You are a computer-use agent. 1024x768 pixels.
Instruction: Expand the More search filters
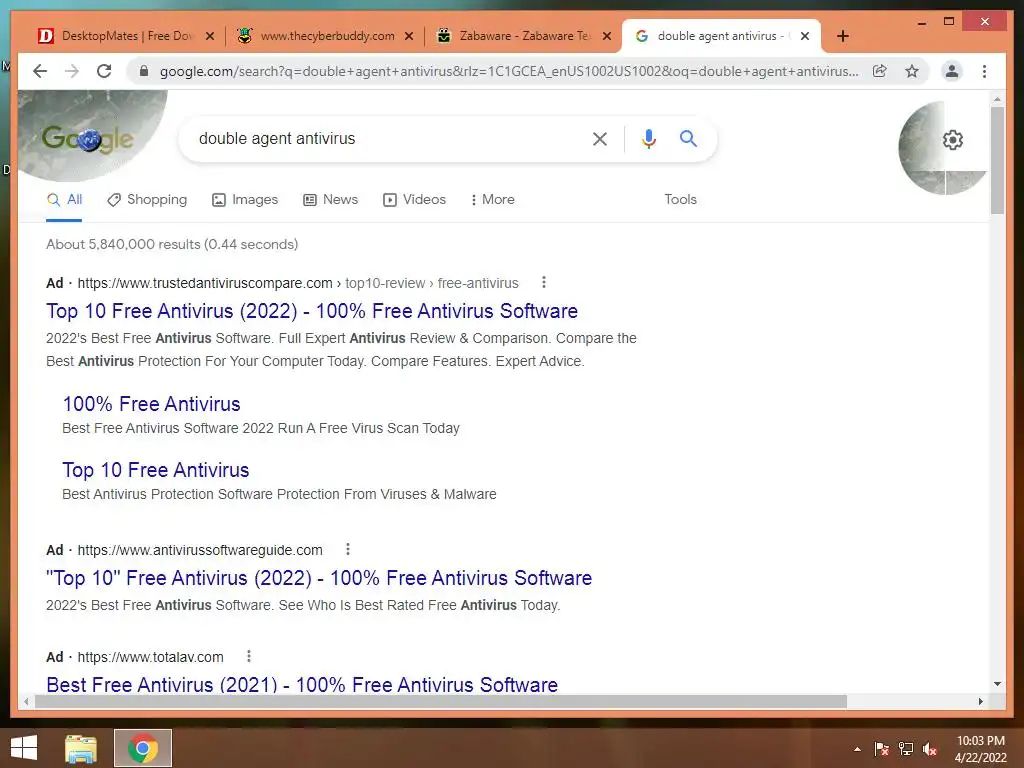pos(492,200)
